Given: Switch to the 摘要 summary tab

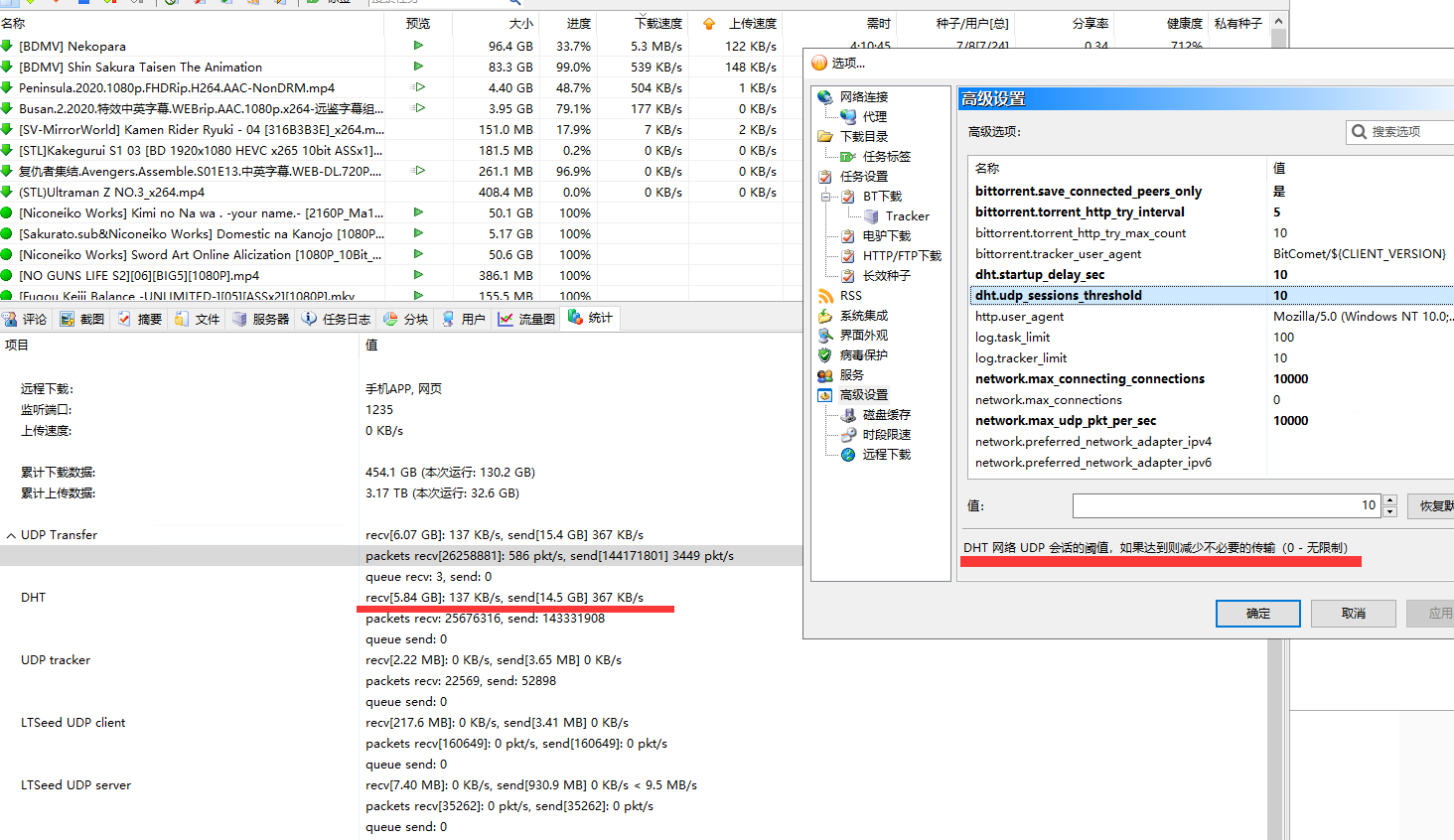Looking at the screenshot, I should pos(140,319).
